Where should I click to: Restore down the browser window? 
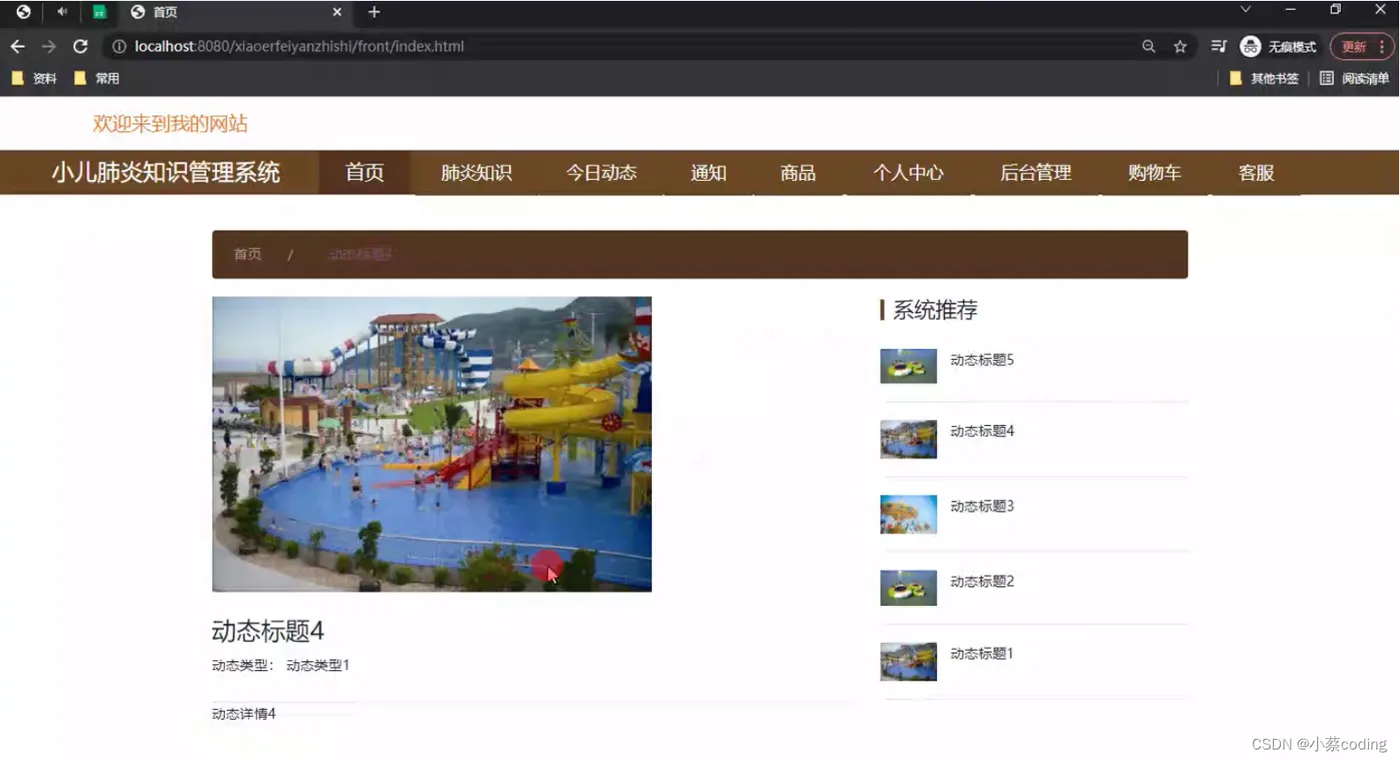click(x=1335, y=9)
